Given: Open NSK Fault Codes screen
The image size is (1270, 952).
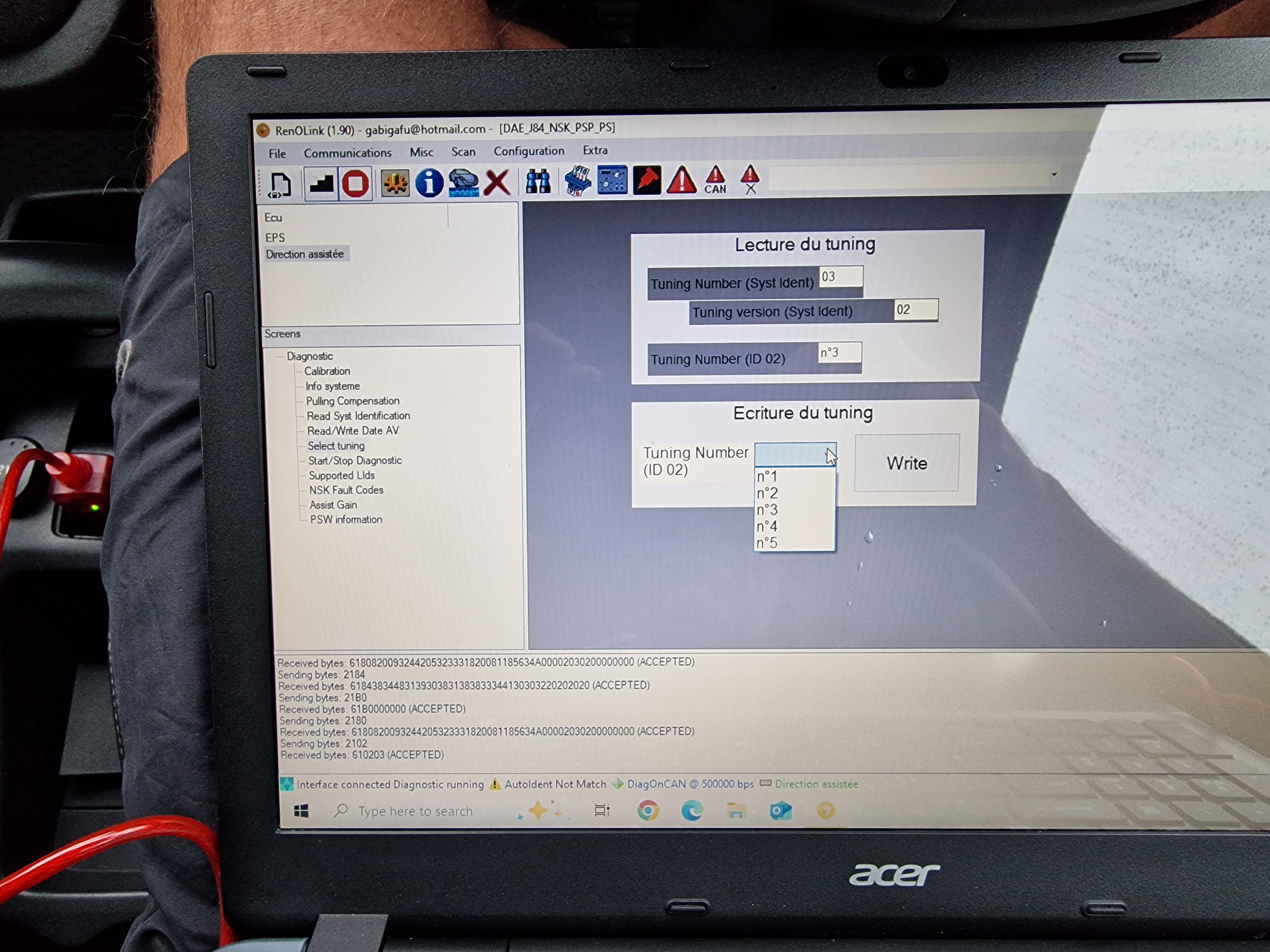Looking at the screenshot, I should coord(346,490).
